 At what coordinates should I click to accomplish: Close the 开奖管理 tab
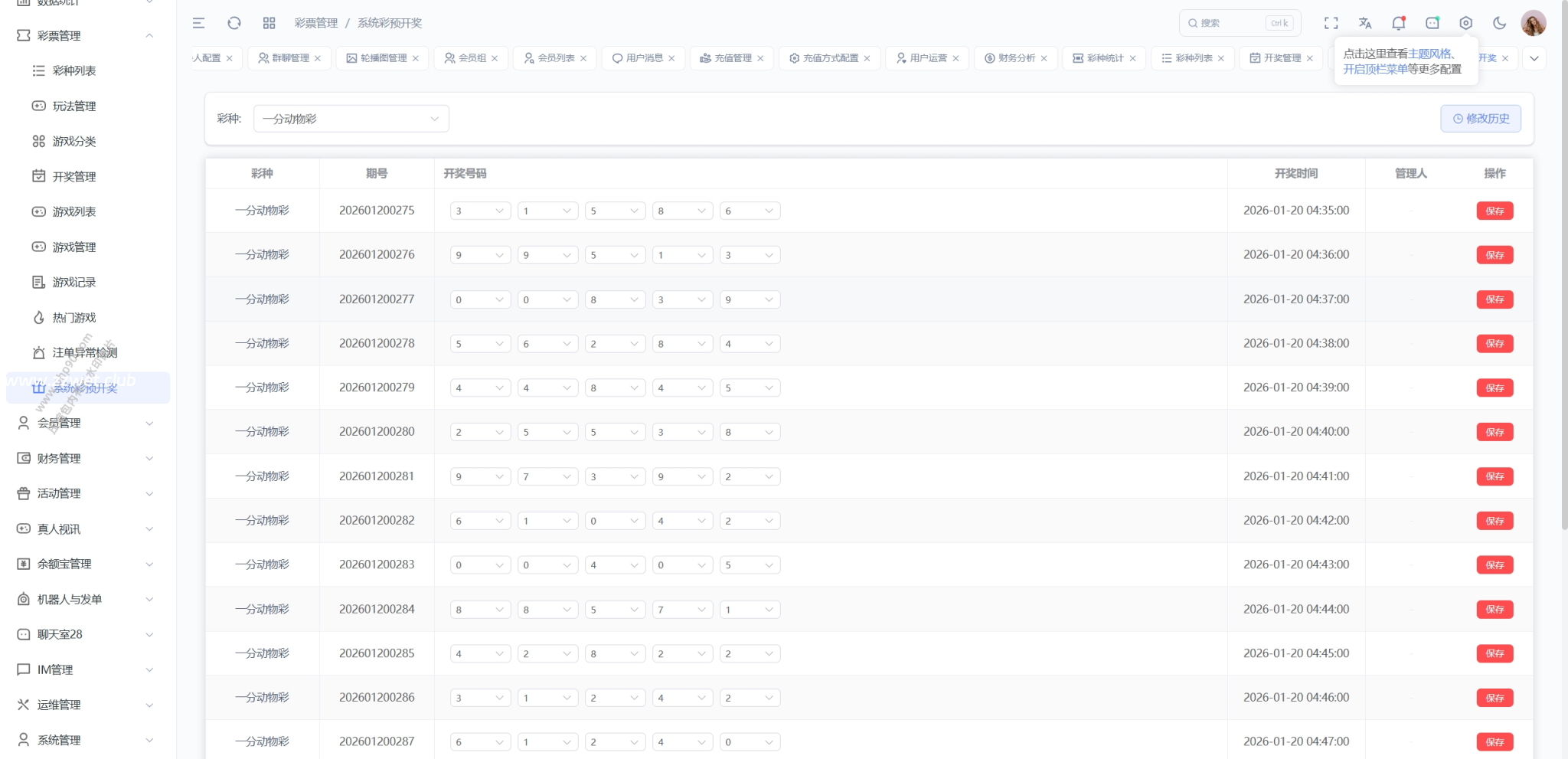1310,58
